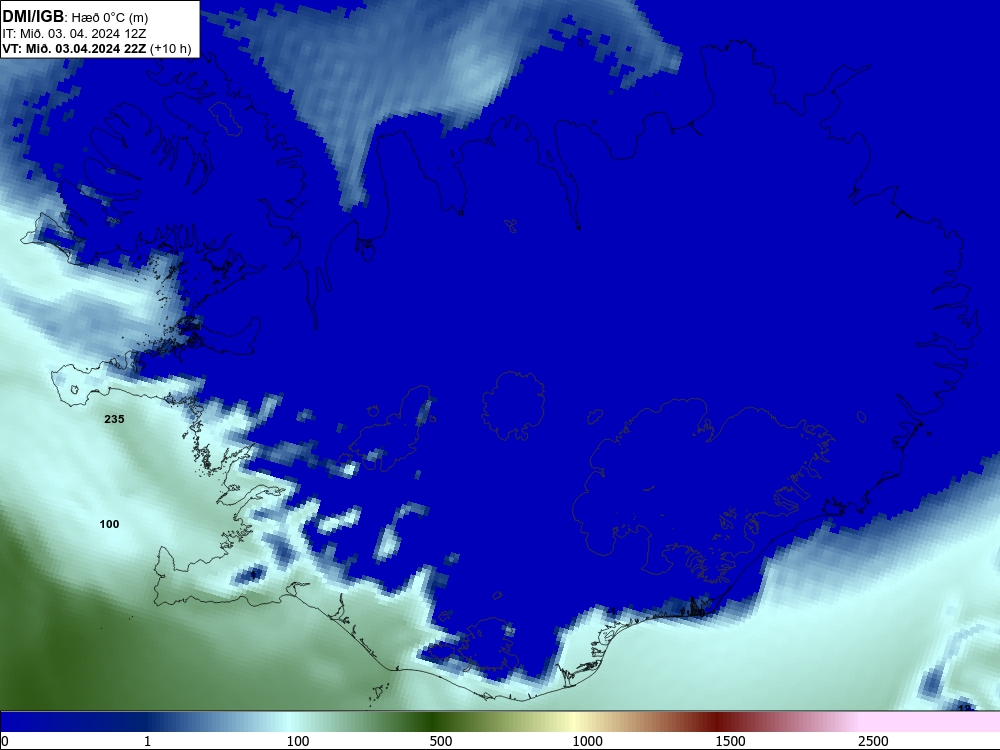This screenshot has width=1000, height=750.
Task: Click the 2500 tick on color scale
Action: pos(873,741)
